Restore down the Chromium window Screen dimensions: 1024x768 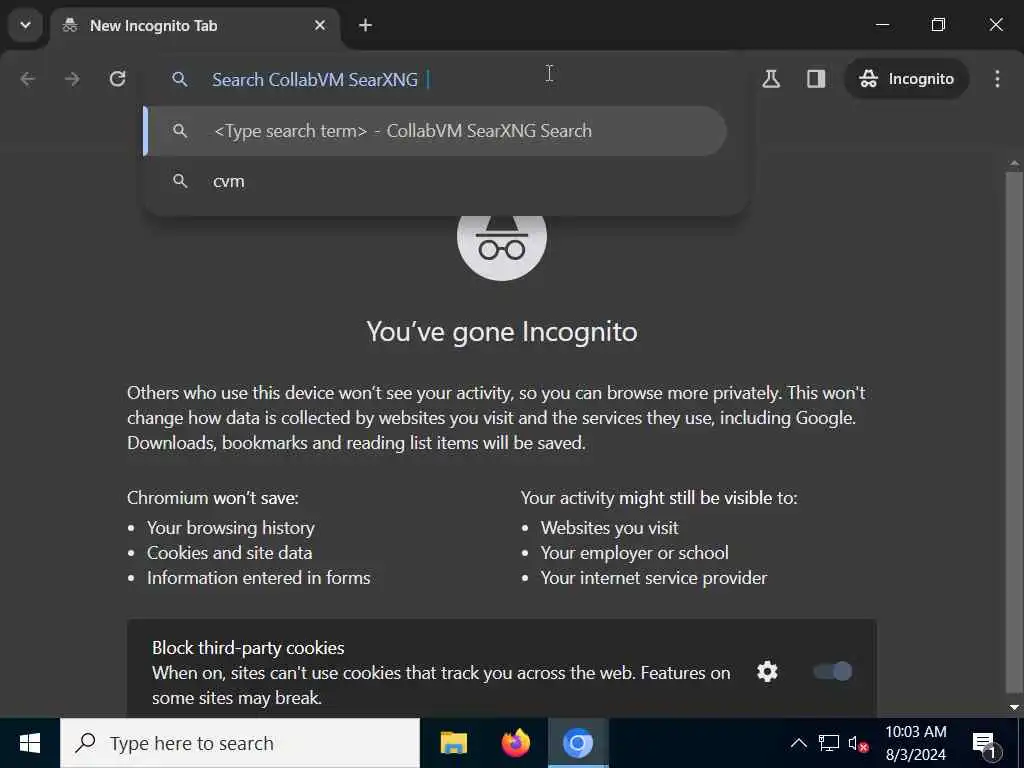tap(938, 25)
